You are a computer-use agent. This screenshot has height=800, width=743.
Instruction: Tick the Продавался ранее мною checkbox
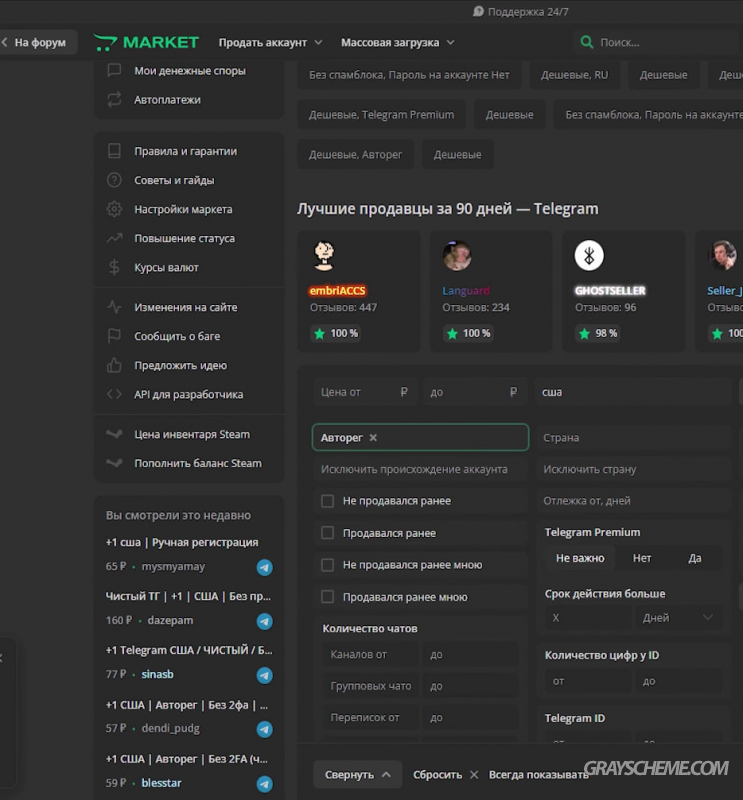[x=328, y=597]
